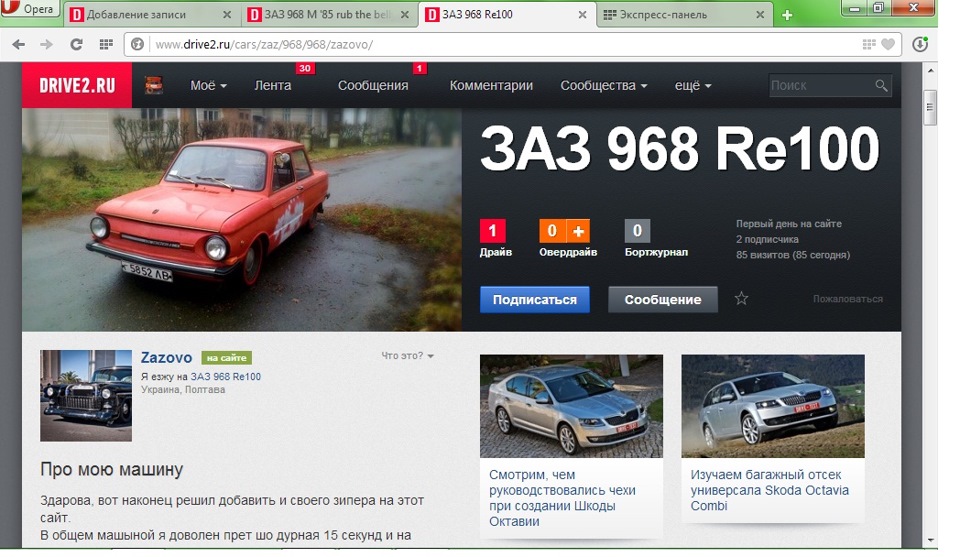The width and height of the screenshot is (960, 557).
Task: Click the scrollbar down arrow
Action: (931, 541)
